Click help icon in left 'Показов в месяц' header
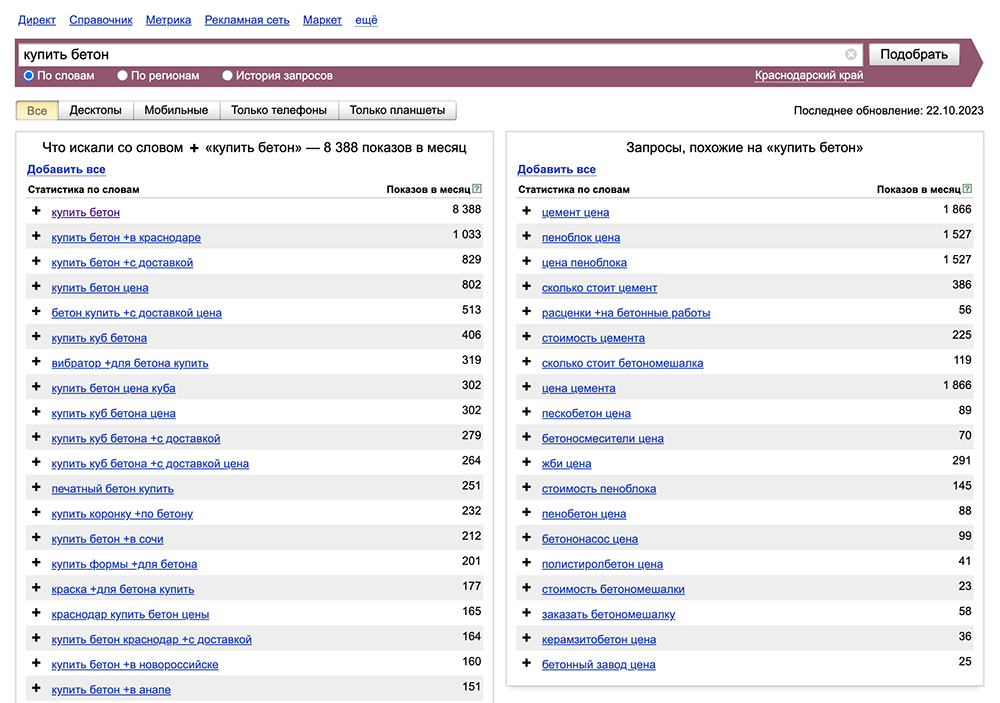The width and height of the screenshot is (1000, 703). (477, 189)
